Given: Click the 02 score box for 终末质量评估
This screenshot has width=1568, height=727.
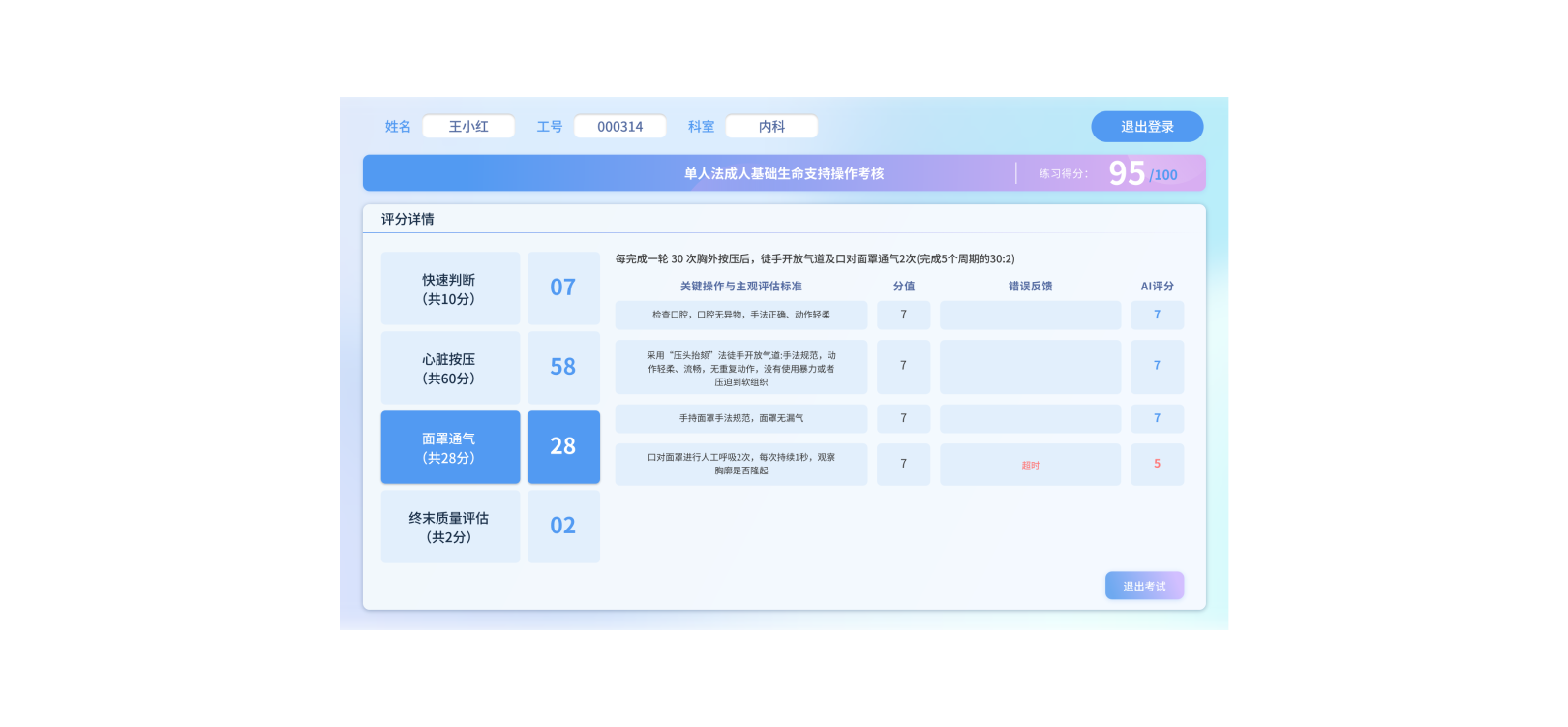Looking at the screenshot, I should 563,527.
